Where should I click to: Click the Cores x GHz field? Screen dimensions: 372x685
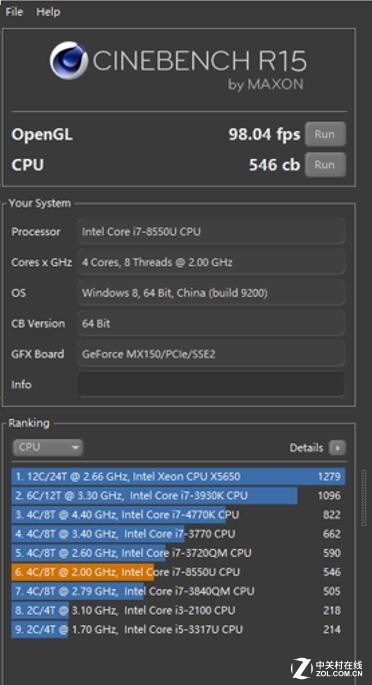211,262
